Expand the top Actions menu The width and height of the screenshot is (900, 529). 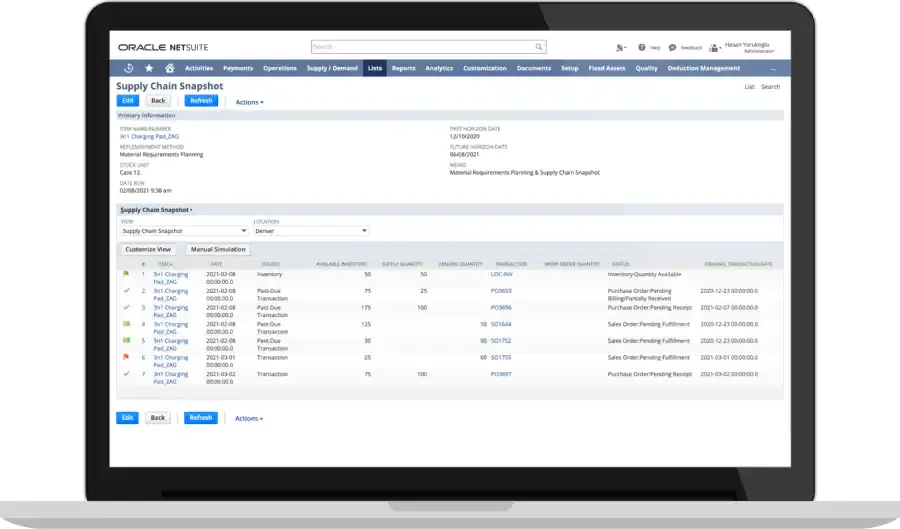(x=249, y=102)
